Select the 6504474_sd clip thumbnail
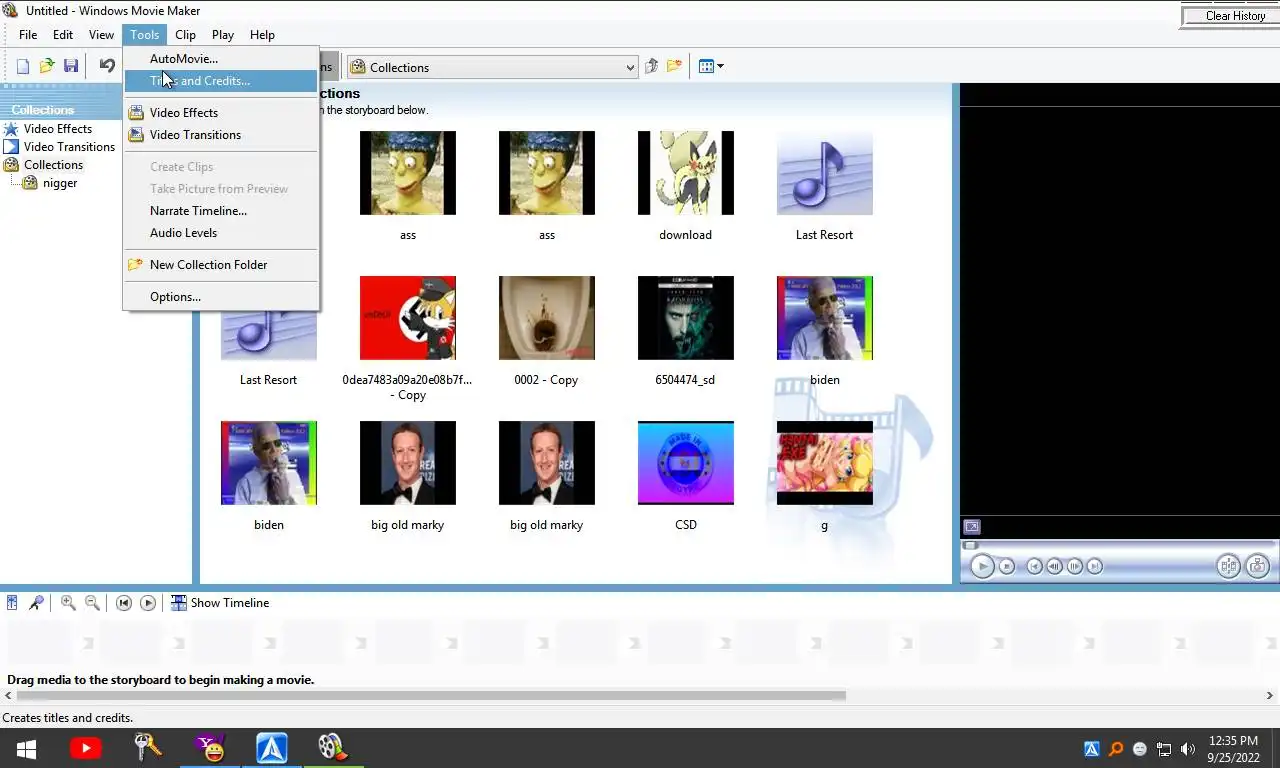1280x768 pixels. [686, 318]
